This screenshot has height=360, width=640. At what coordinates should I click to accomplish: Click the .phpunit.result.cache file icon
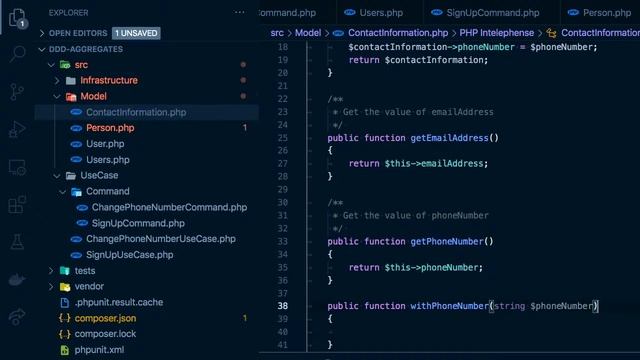(64, 302)
